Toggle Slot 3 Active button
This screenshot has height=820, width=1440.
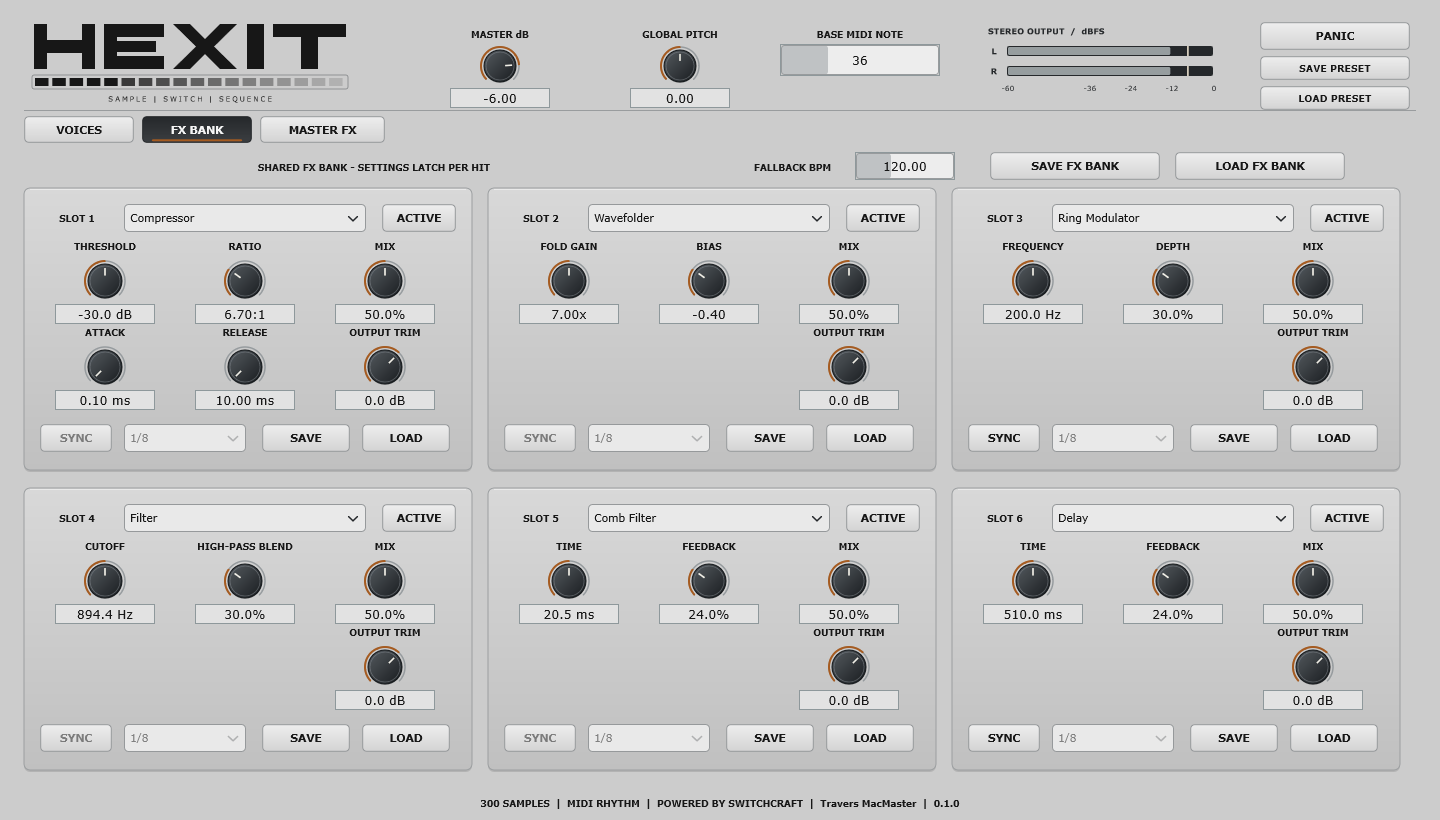[1347, 218]
